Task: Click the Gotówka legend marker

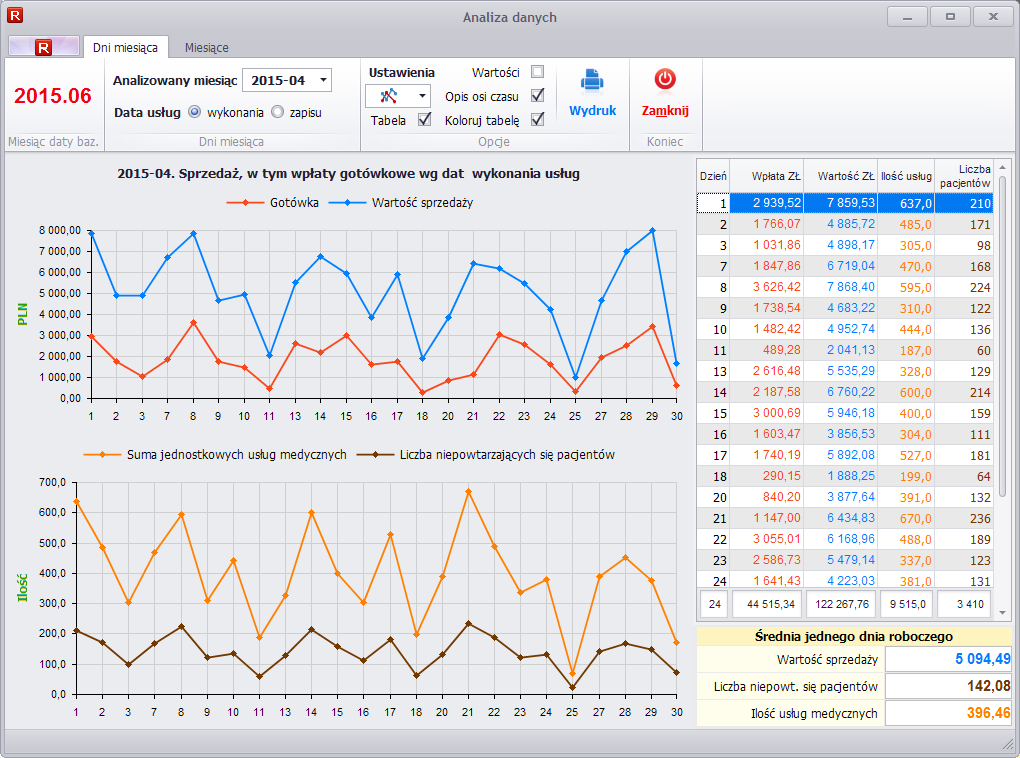Action: [246, 202]
